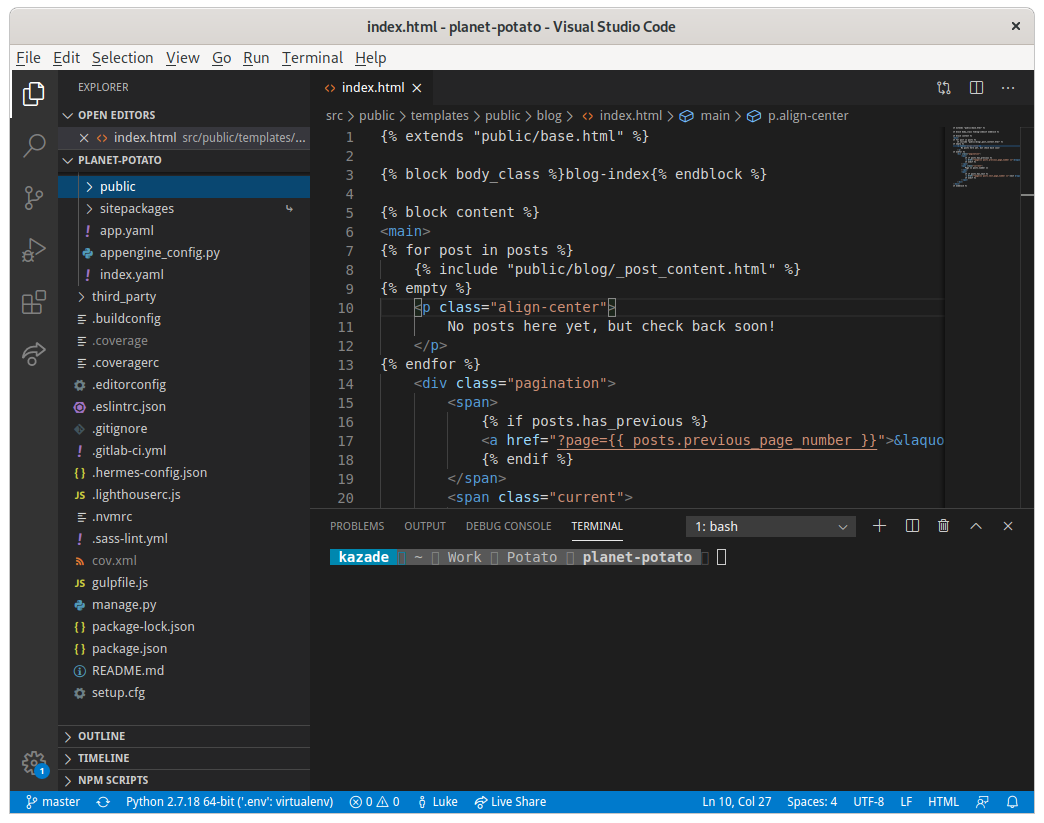The width and height of the screenshot is (1044, 823).
Task: Click blog in the breadcrumb trail
Action: pyautogui.click(x=549, y=115)
